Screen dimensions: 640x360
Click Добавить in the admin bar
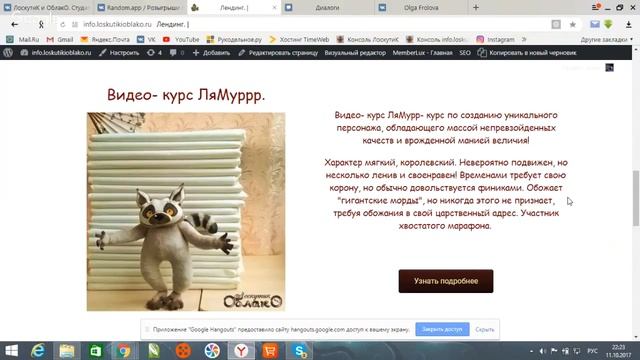point(211,53)
